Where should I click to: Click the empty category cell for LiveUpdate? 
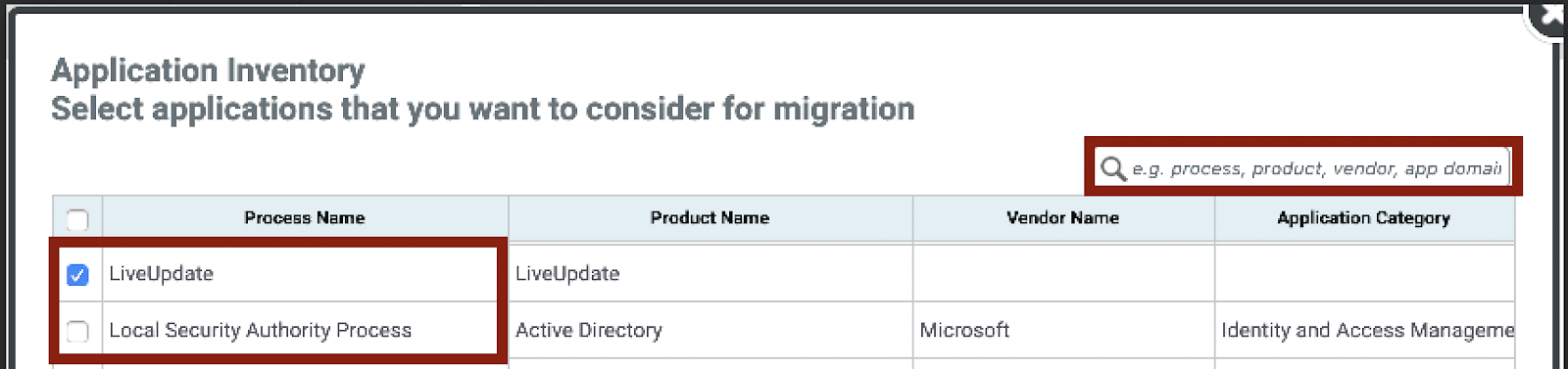(x=1365, y=274)
